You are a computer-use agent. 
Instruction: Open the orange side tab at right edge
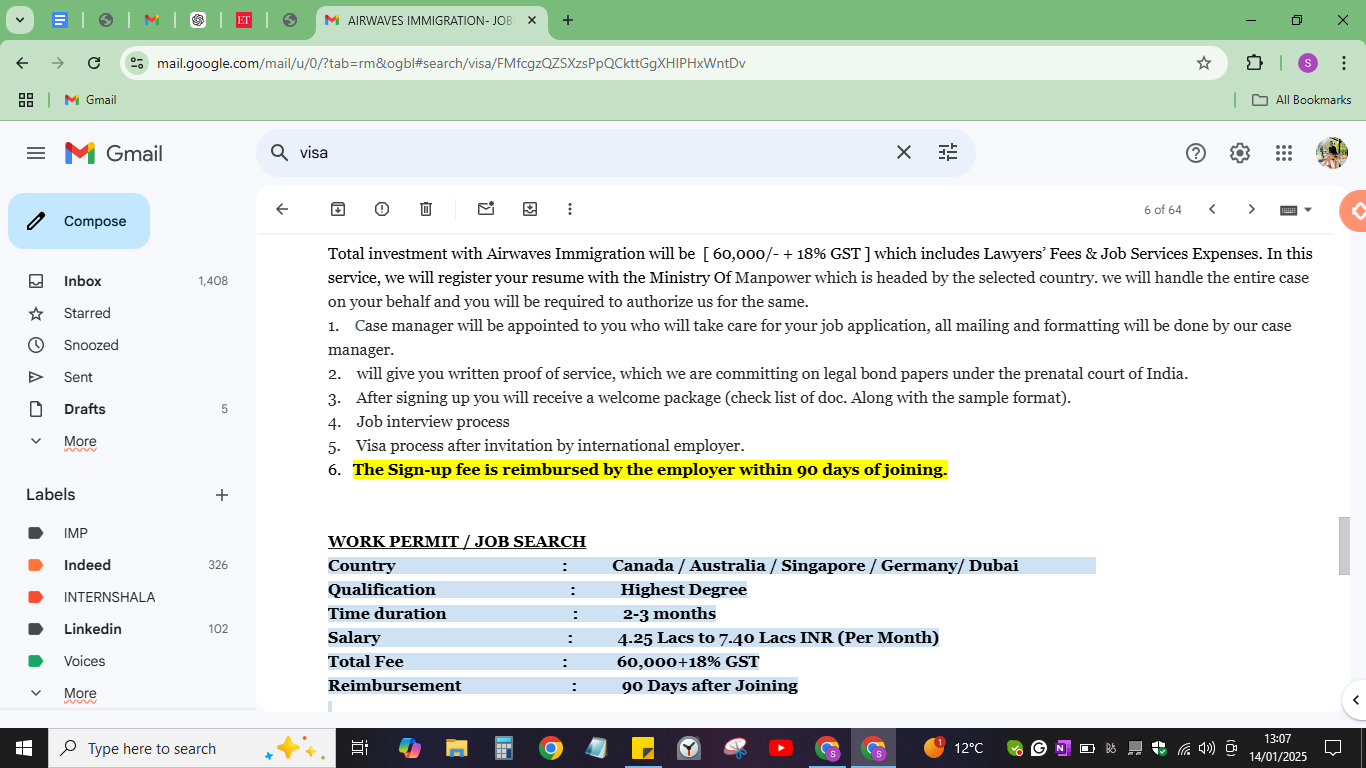pyautogui.click(x=1356, y=211)
